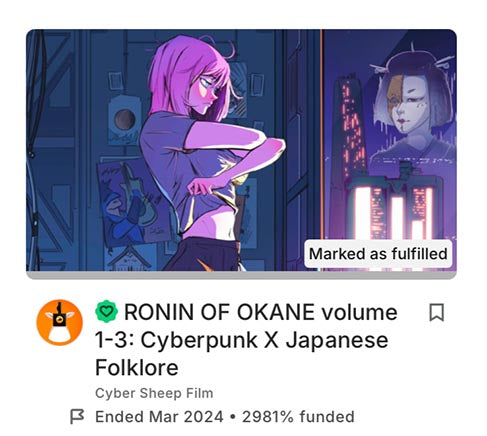Click Cyberpunk X Japanese title line
Screen dimensions: 487x436
coord(241,340)
